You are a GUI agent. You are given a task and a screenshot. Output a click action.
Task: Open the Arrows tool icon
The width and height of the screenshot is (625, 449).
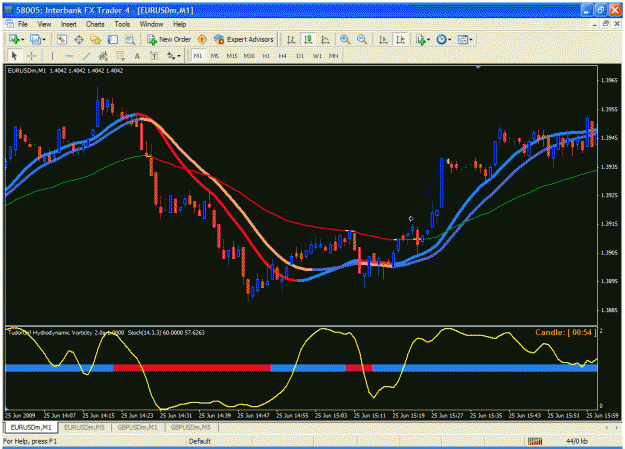(171, 56)
